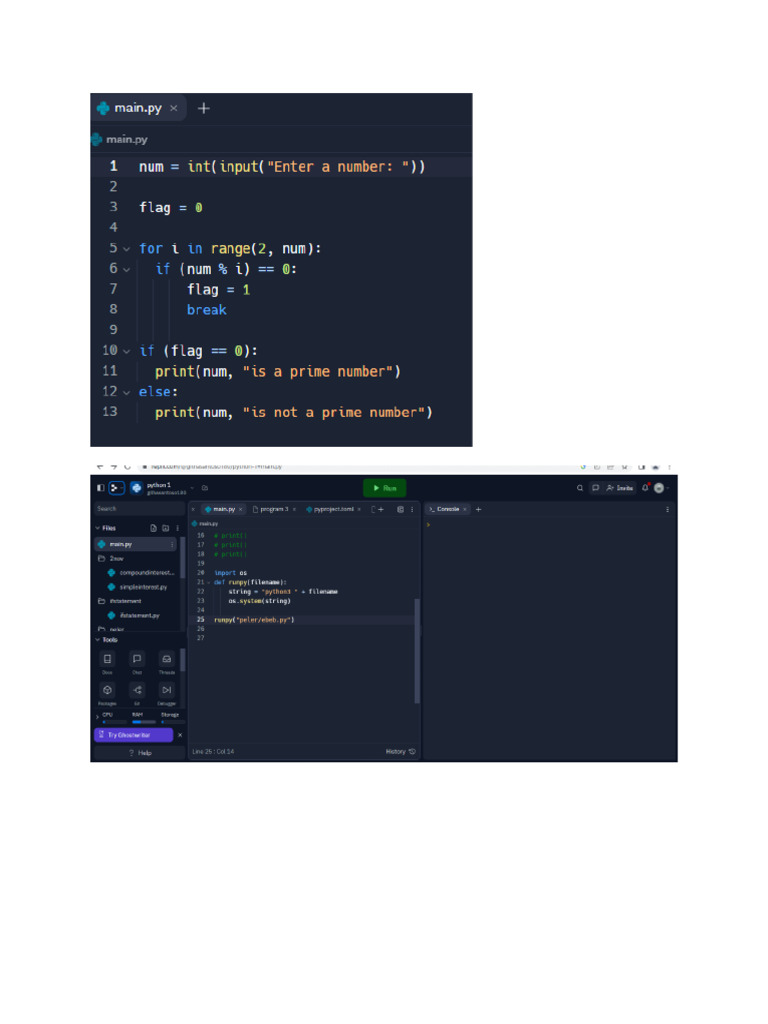Close main.py tab in the top code image
Screen dimensions: 768x1024
pos(174,108)
